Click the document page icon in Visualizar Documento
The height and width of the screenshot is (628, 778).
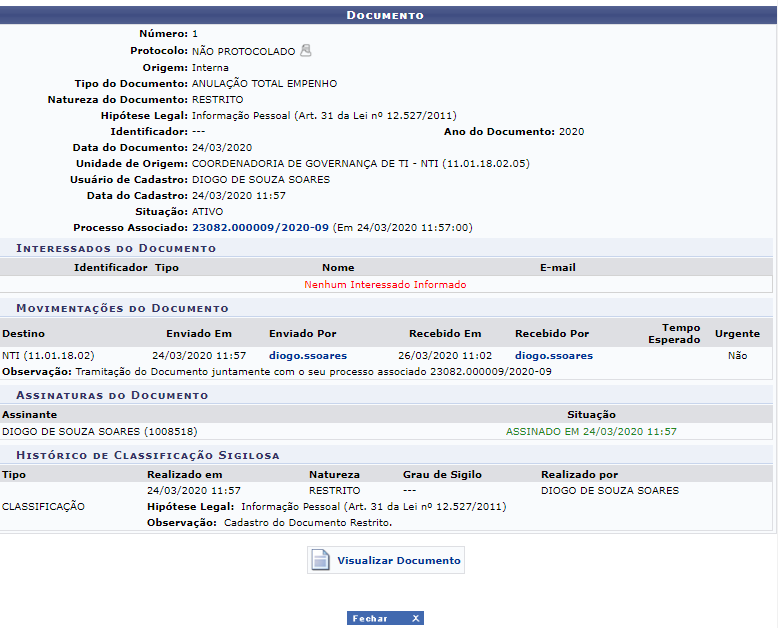click(320, 560)
